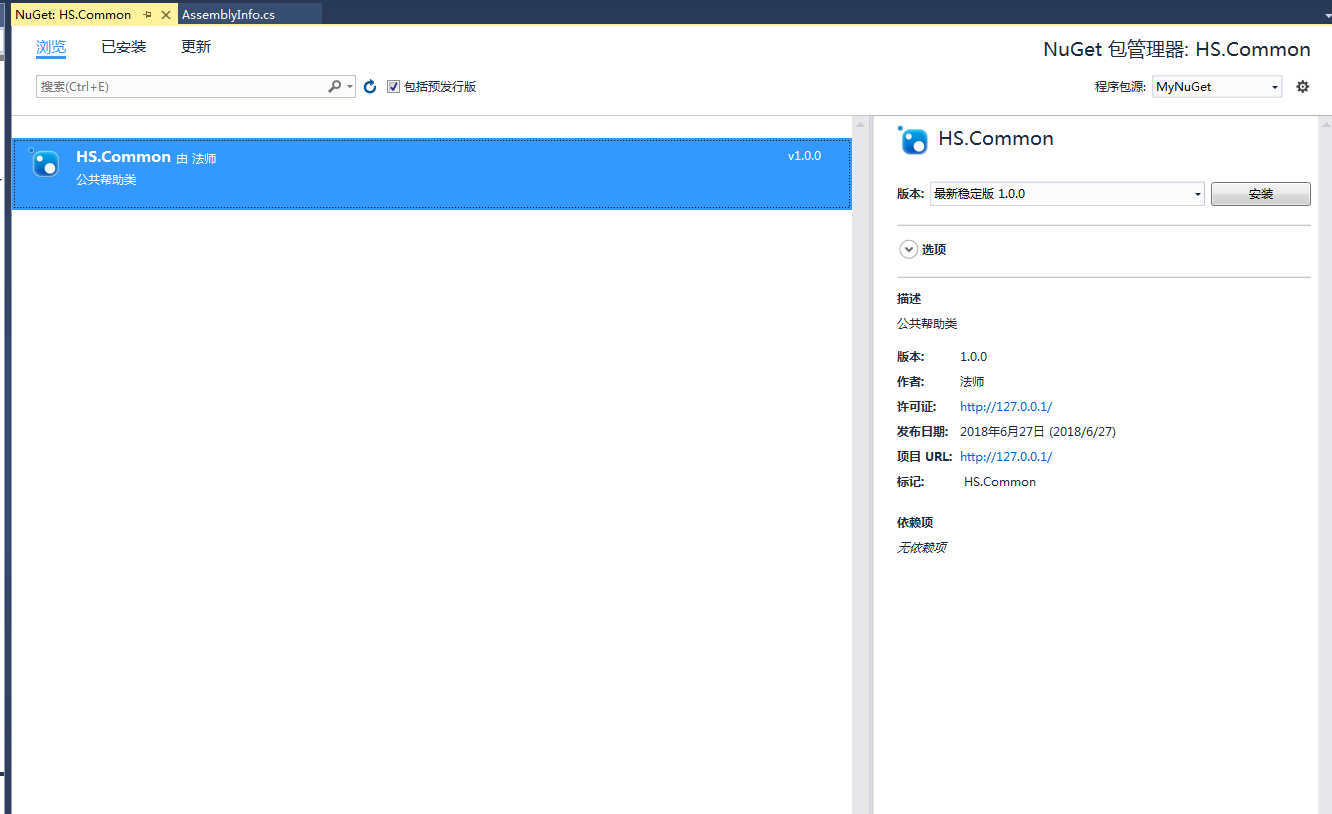Image resolution: width=1332 pixels, height=814 pixels.
Task: Open the 许可证 link http://127.0.0.1/
Action: 1006,407
